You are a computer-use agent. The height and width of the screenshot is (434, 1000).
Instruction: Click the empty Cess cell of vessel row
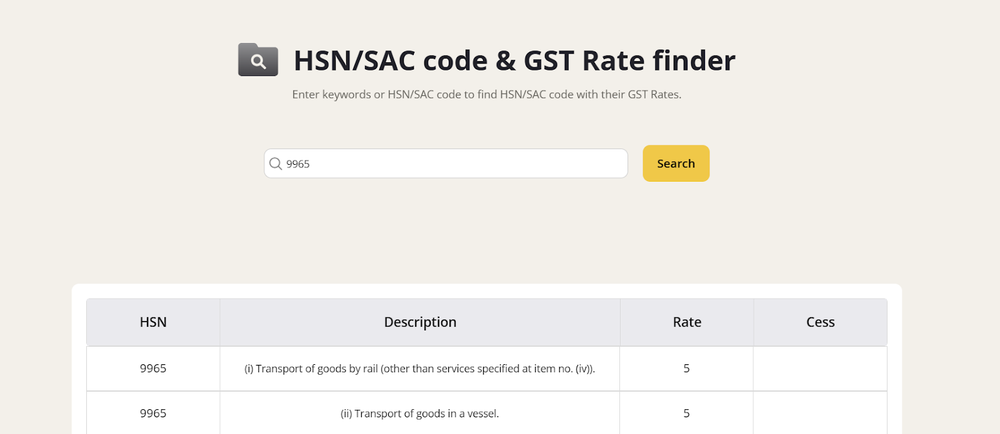pyautogui.click(x=820, y=412)
